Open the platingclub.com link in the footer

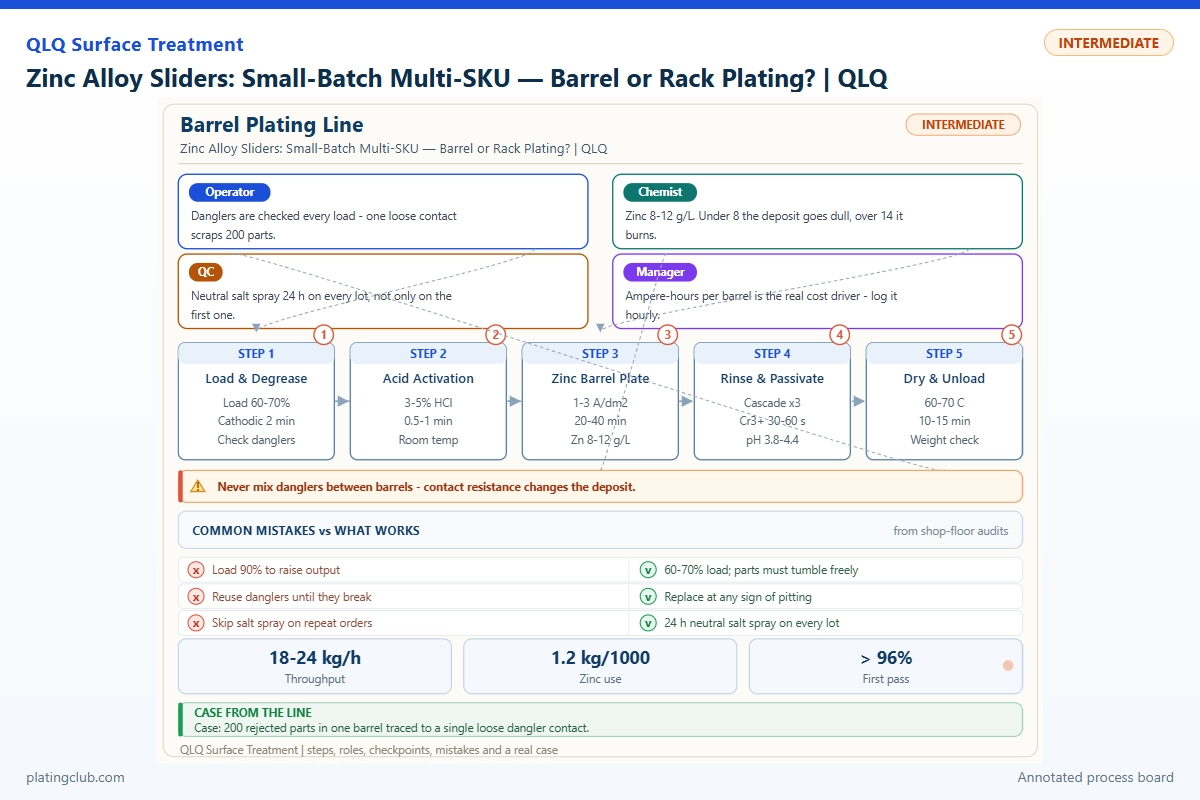point(76,777)
